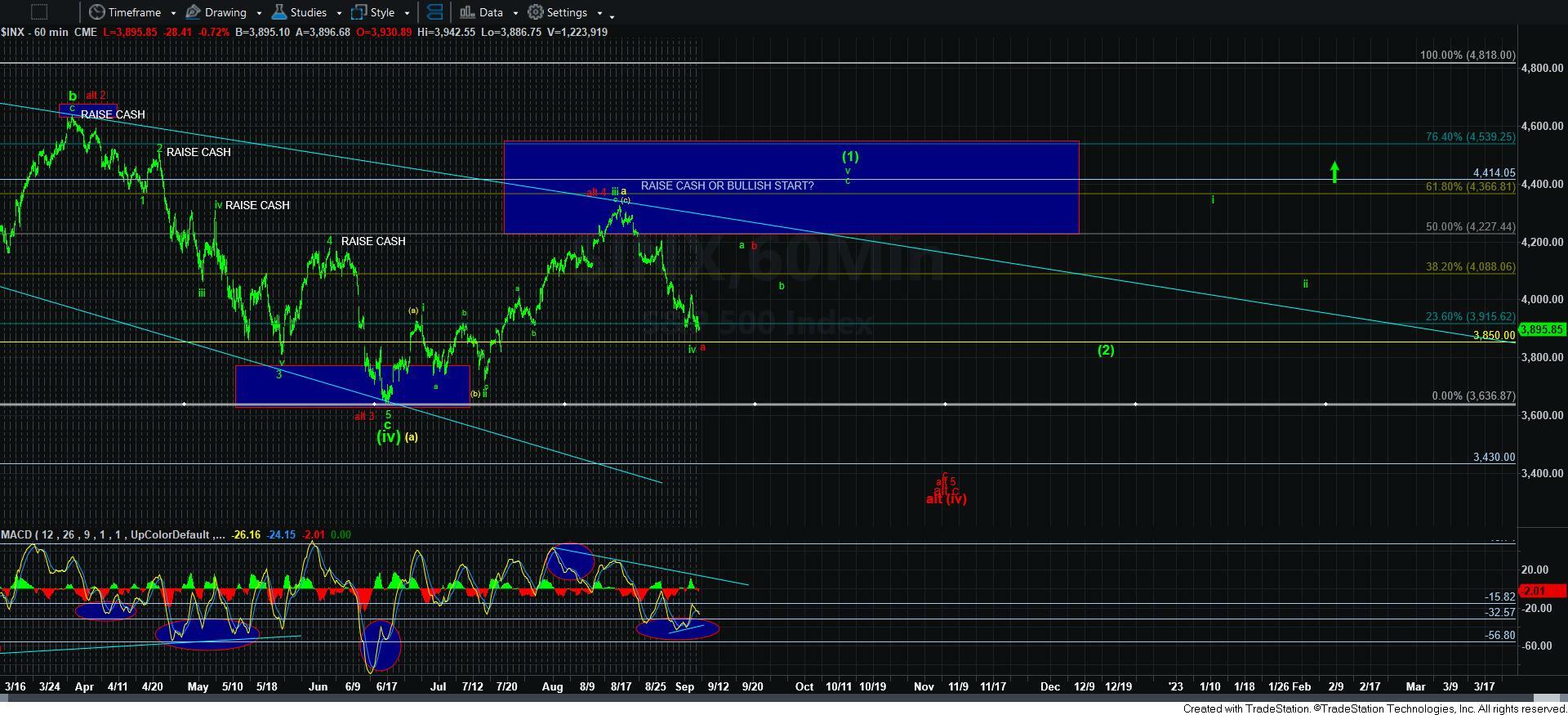Select the 'RAISE CASH OR BULLISH START?' annotation
Viewport: 1568px width, 715px height.
click(x=727, y=185)
